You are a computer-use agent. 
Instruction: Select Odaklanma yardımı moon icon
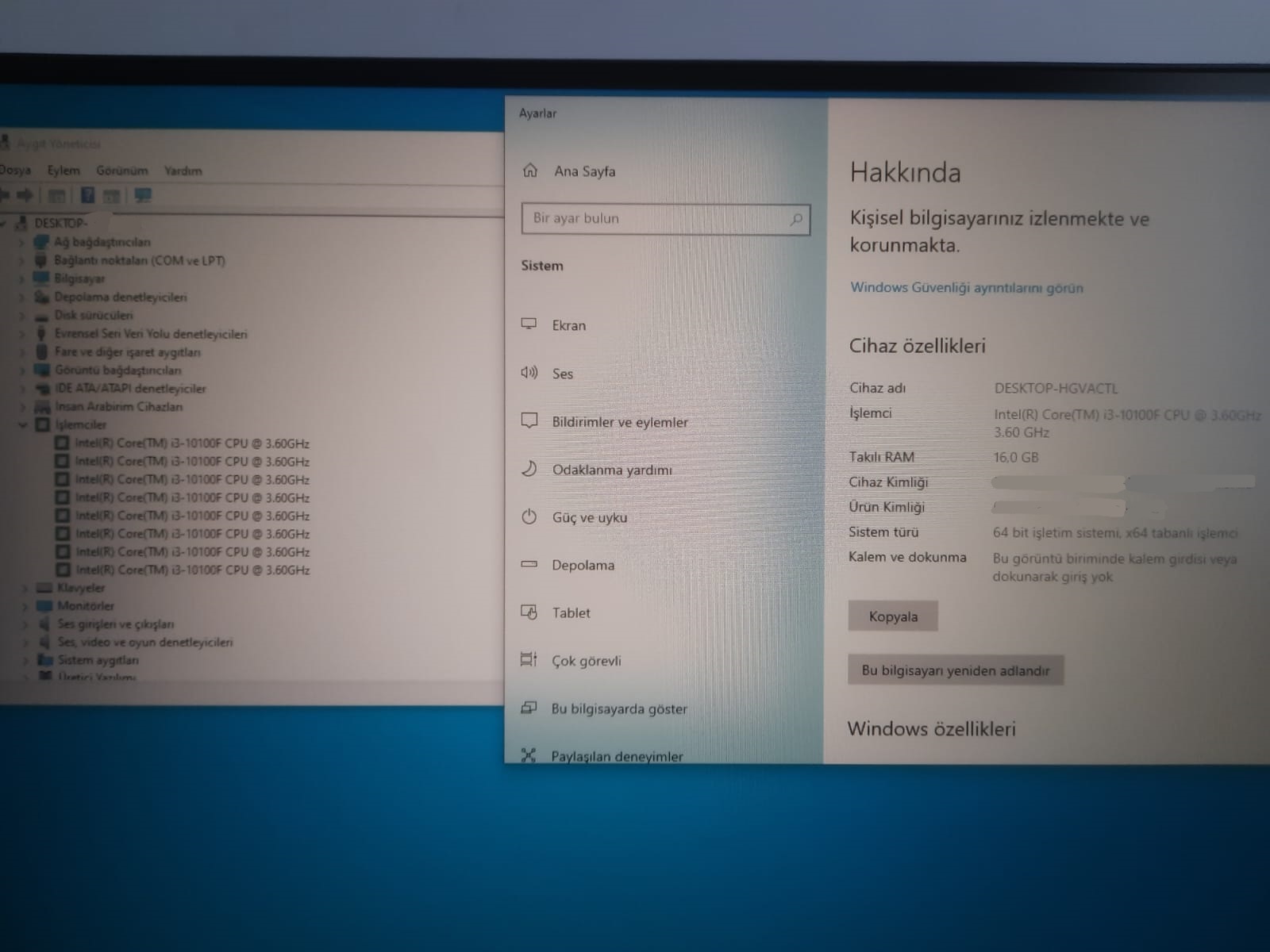[529, 469]
